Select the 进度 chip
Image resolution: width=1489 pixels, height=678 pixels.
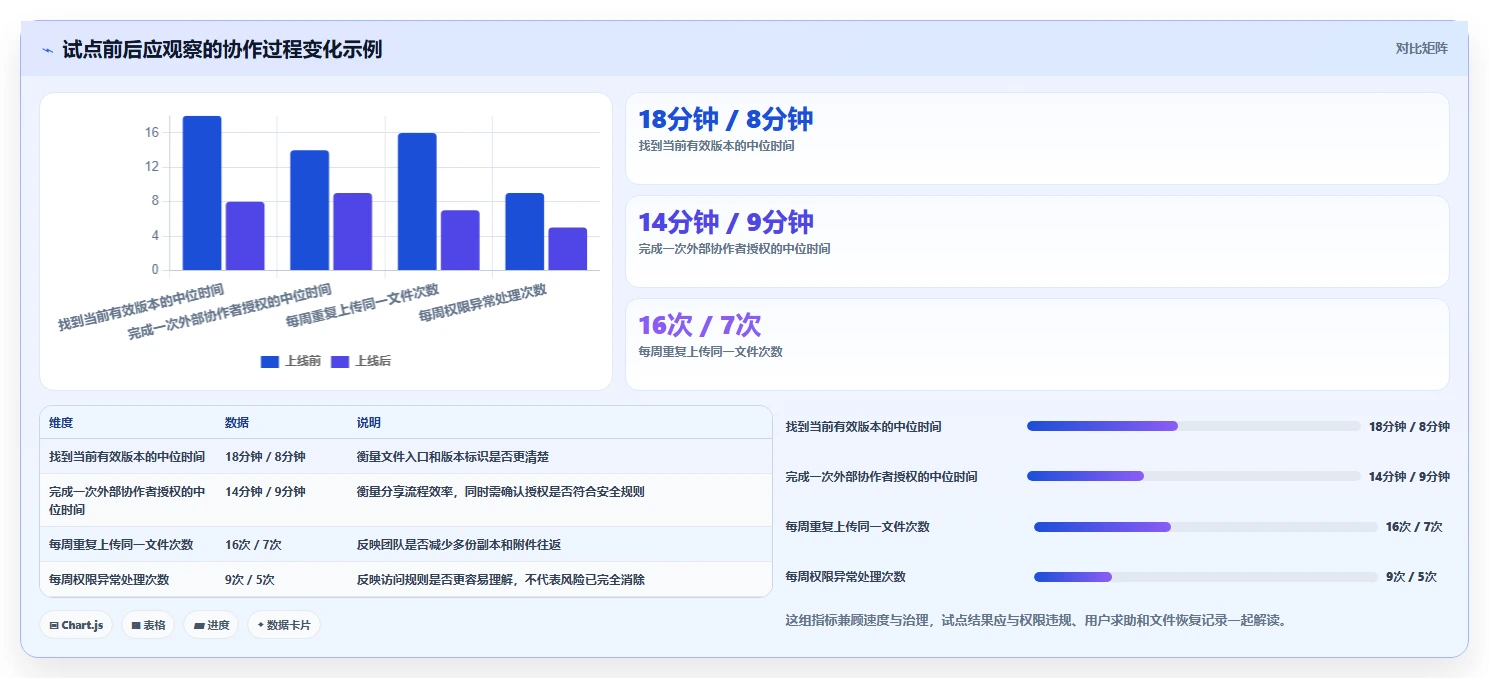(x=211, y=625)
